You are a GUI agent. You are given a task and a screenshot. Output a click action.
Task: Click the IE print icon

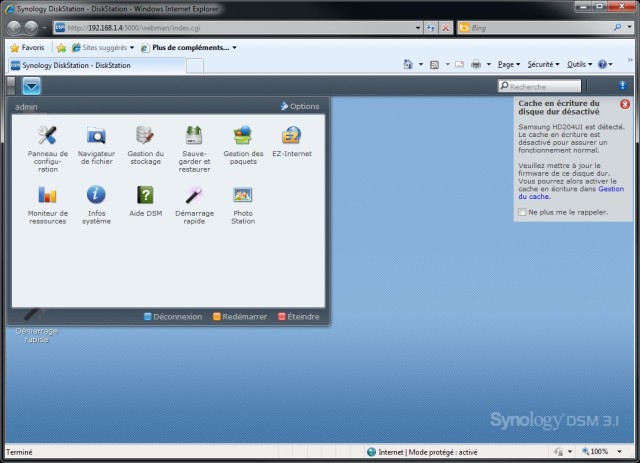click(x=476, y=64)
